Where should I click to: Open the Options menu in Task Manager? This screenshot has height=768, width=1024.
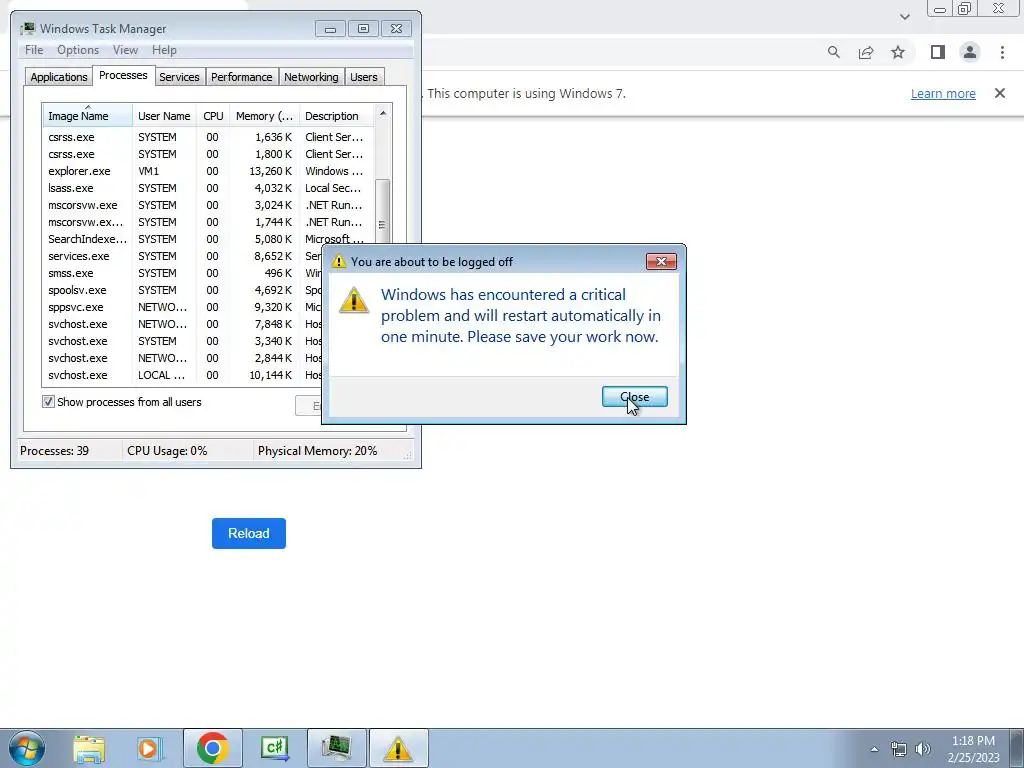(x=78, y=50)
